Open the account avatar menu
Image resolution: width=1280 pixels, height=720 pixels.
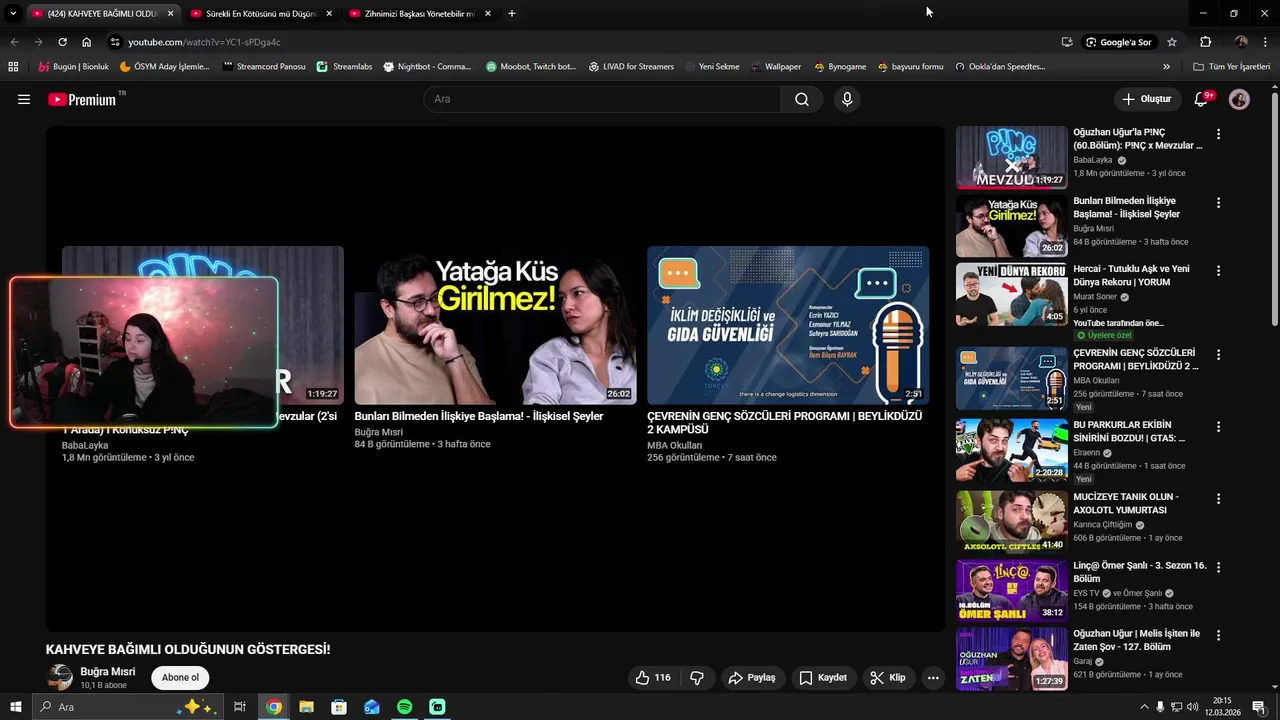click(1239, 99)
